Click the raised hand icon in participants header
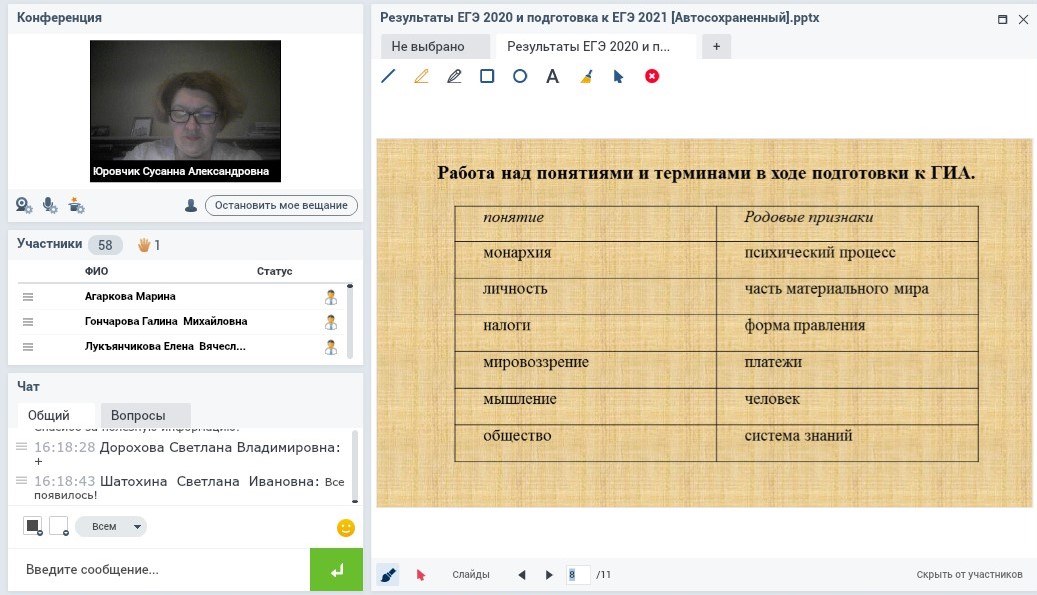1037x595 pixels. [x=144, y=245]
